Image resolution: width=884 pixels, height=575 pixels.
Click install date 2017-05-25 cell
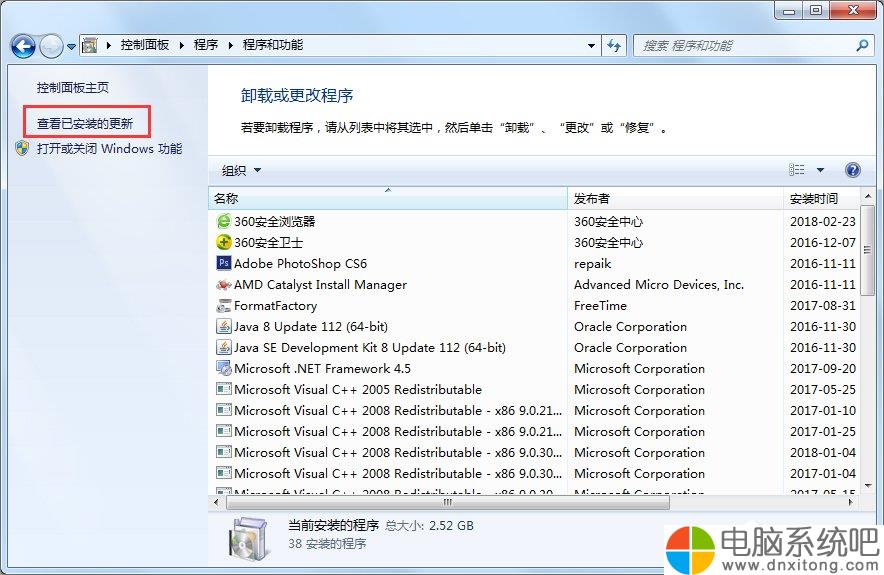823,390
